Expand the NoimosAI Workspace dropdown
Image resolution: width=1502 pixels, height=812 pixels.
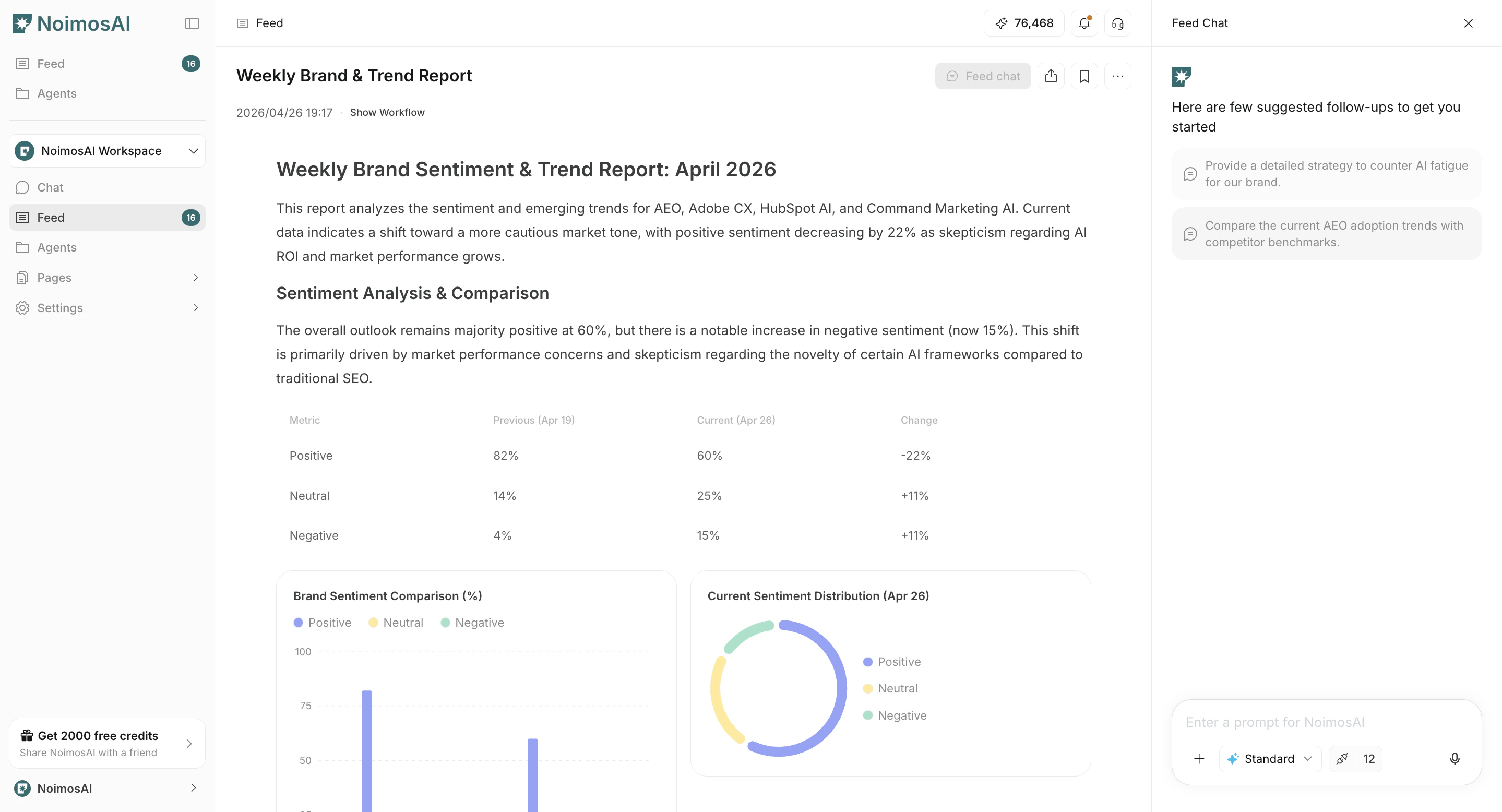coord(108,151)
